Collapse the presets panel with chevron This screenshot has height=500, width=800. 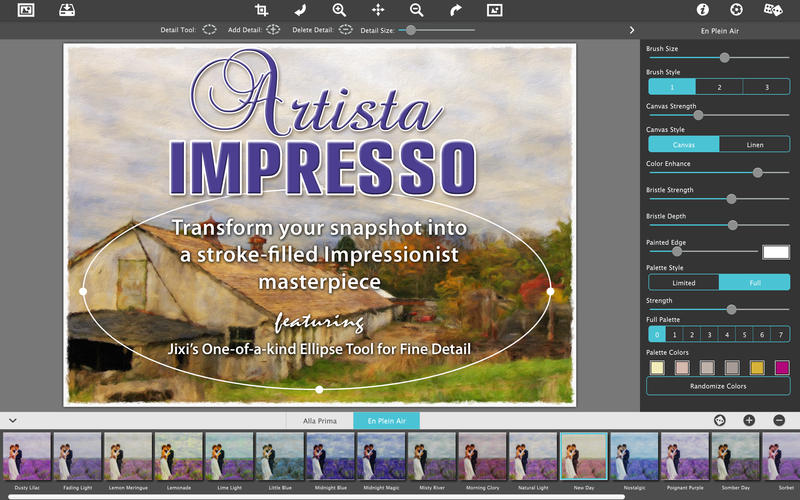12,421
